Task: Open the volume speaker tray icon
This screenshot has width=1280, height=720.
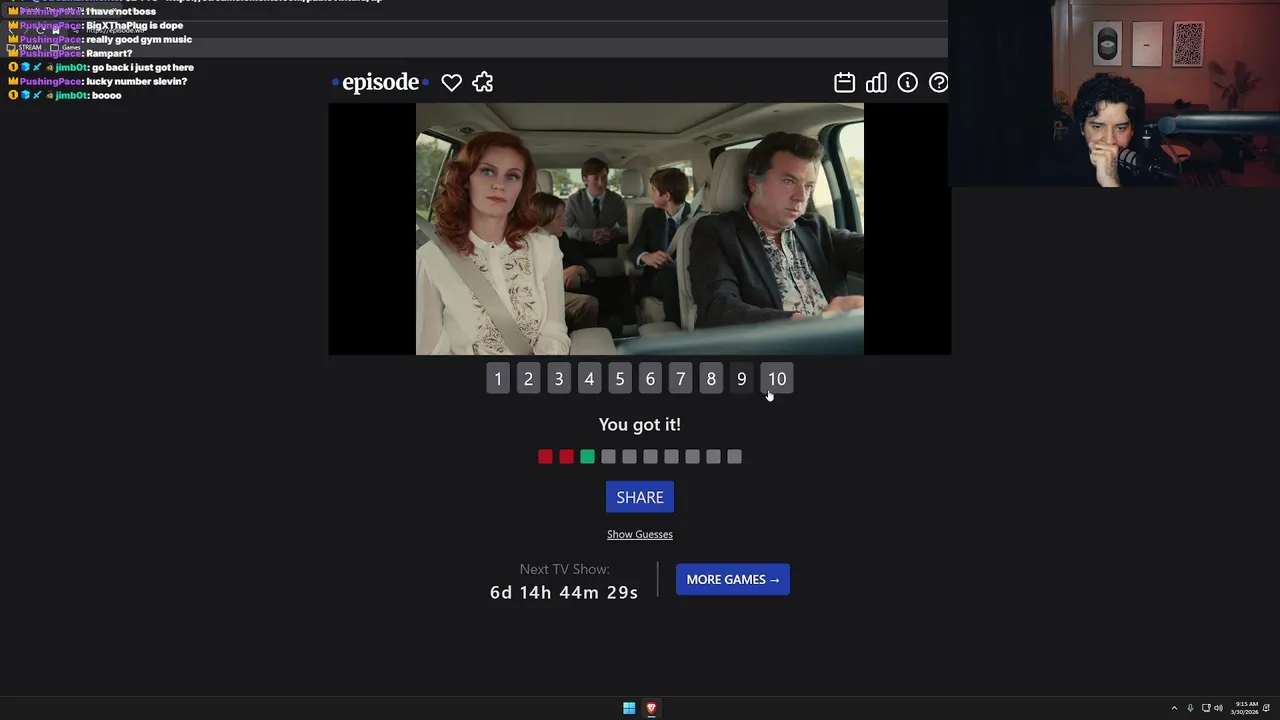Action: coord(1218,708)
